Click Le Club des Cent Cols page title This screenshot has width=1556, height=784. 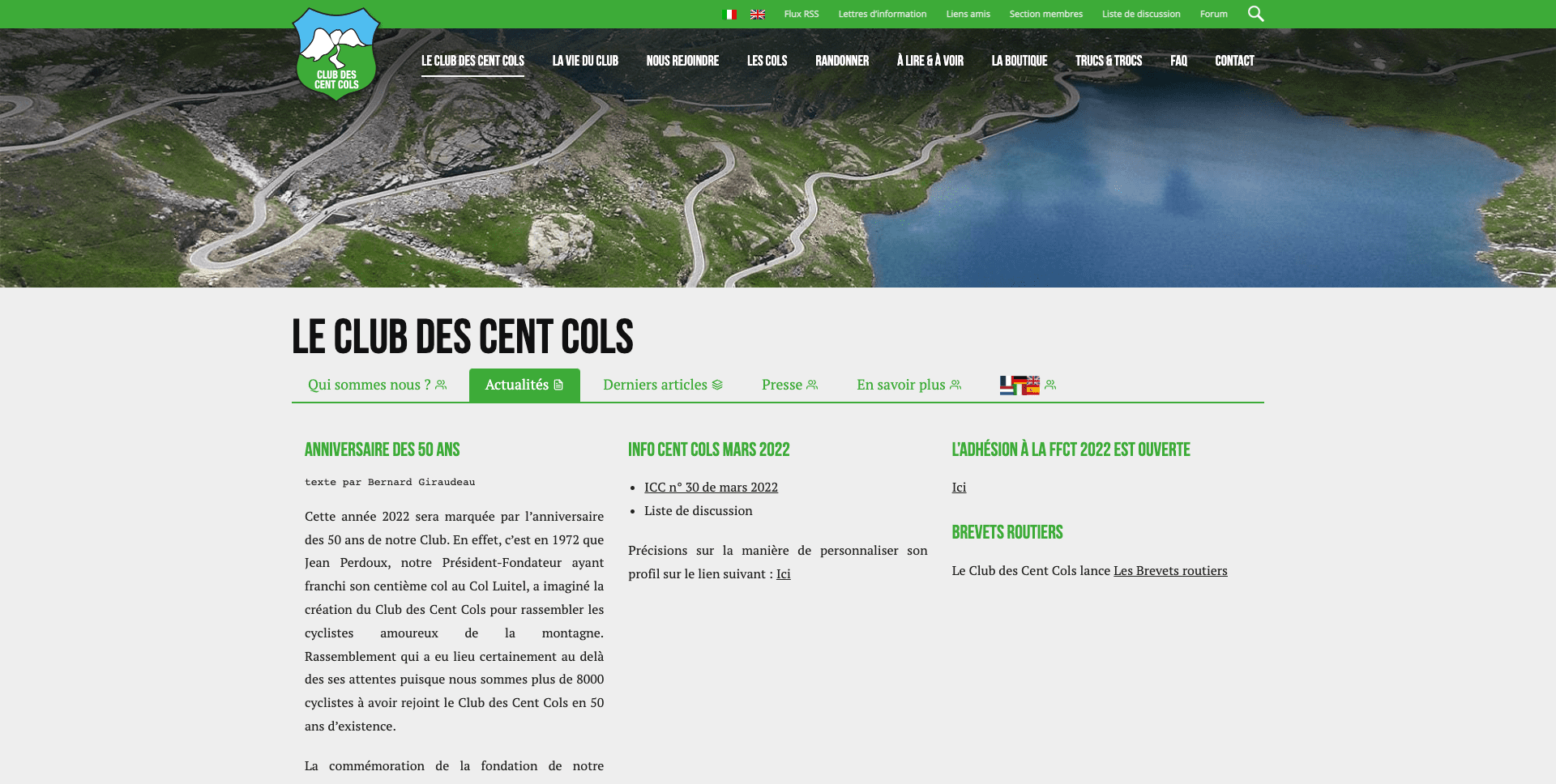[463, 337]
